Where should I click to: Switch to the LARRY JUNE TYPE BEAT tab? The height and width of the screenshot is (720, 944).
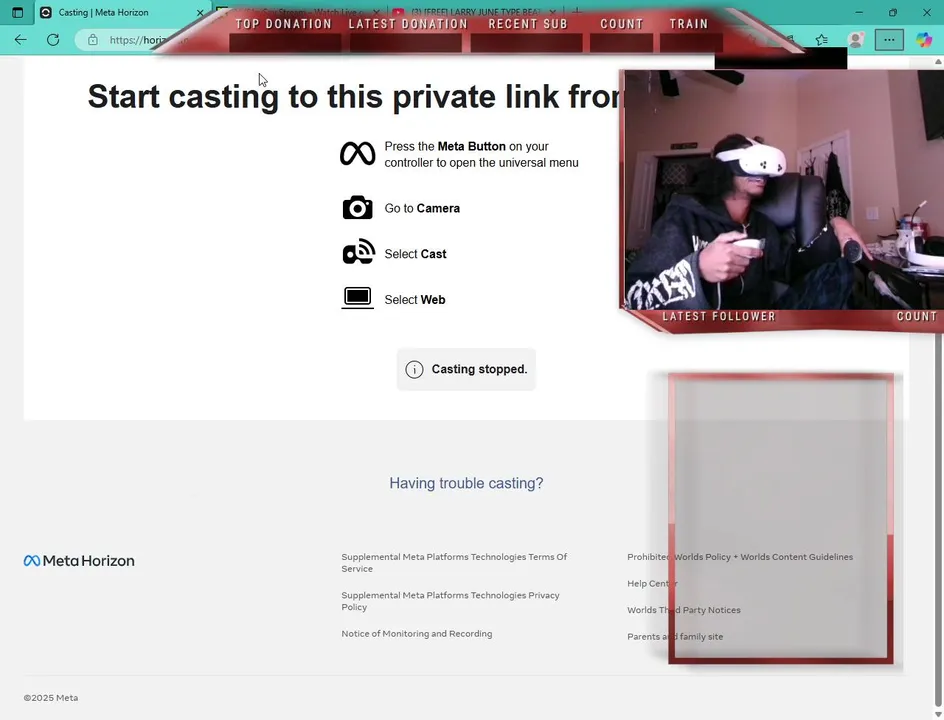coord(476,12)
